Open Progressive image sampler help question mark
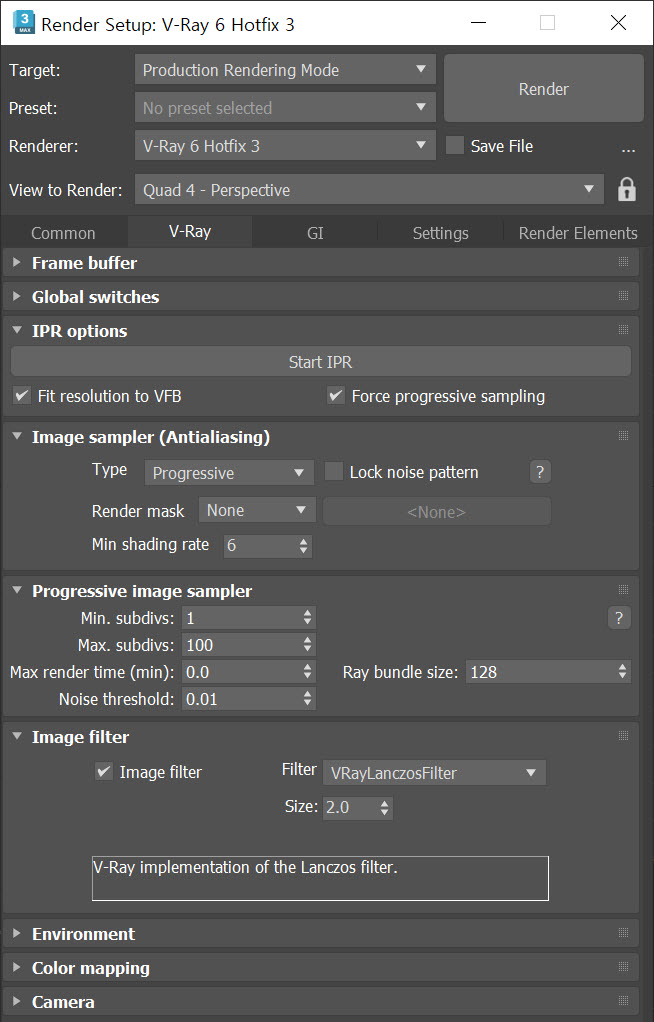This screenshot has height=1022, width=654. pyautogui.click(x=619, y=617)
